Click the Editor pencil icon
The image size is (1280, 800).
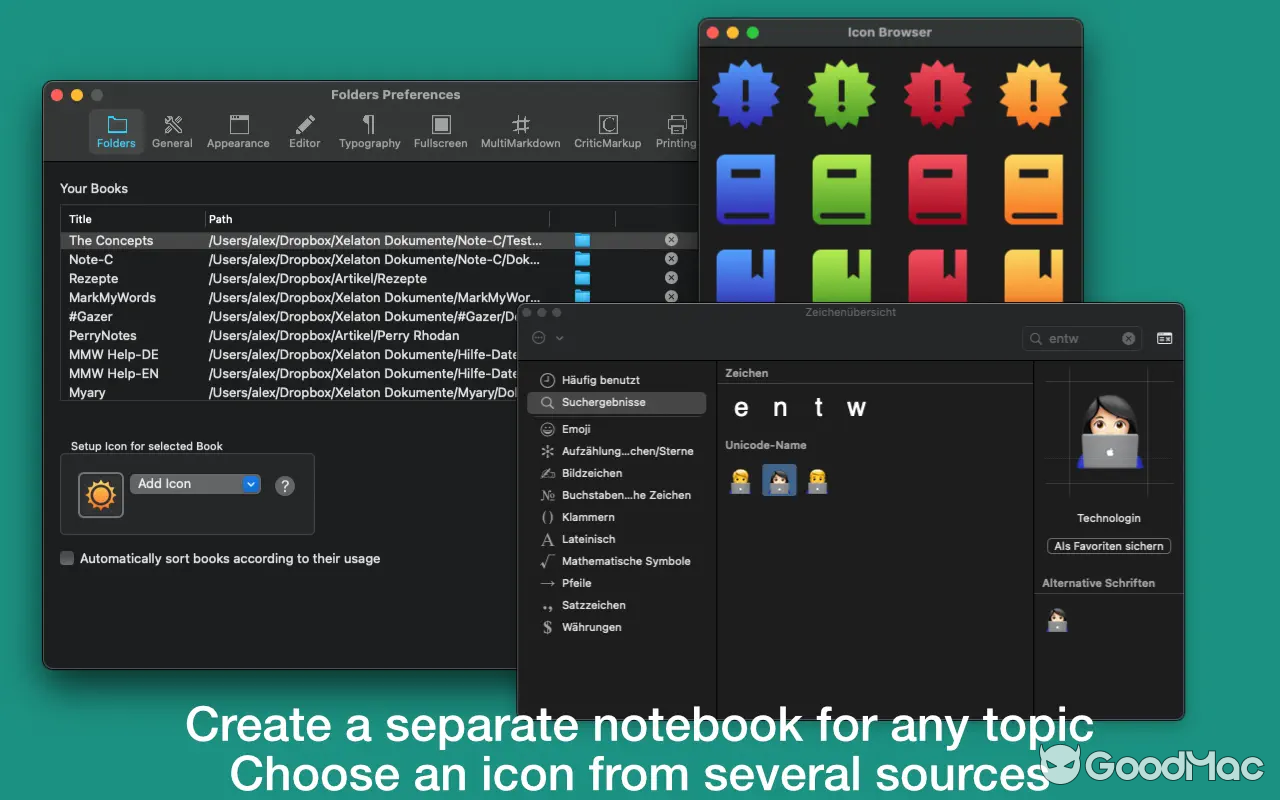point(305,131)
